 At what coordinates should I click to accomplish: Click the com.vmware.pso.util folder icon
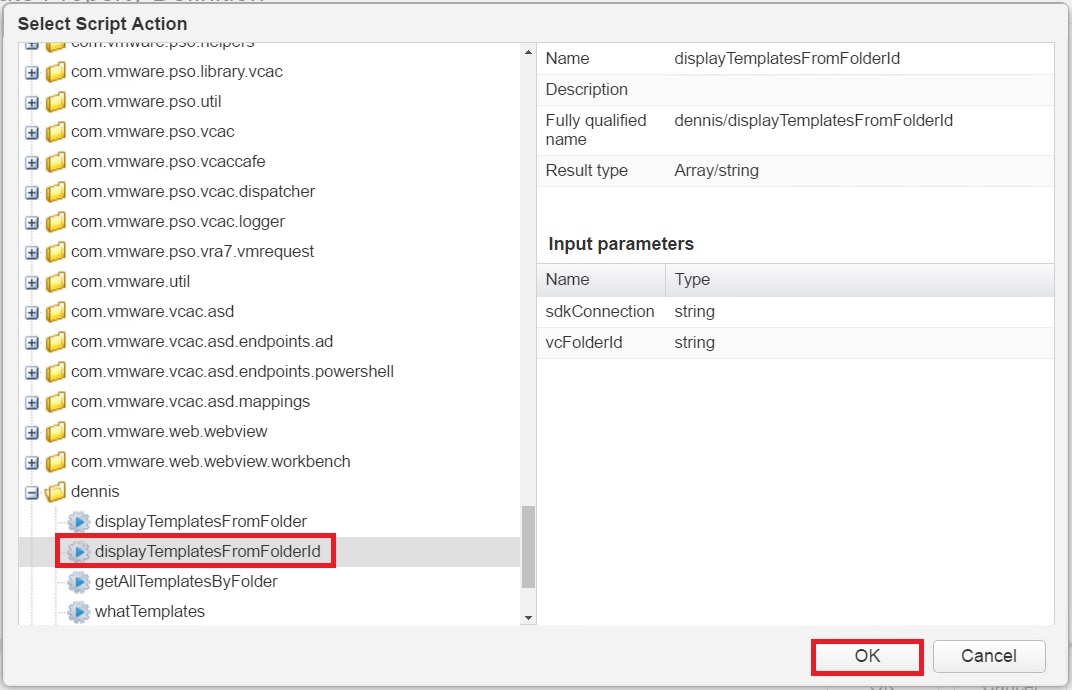tap(55, 102)
